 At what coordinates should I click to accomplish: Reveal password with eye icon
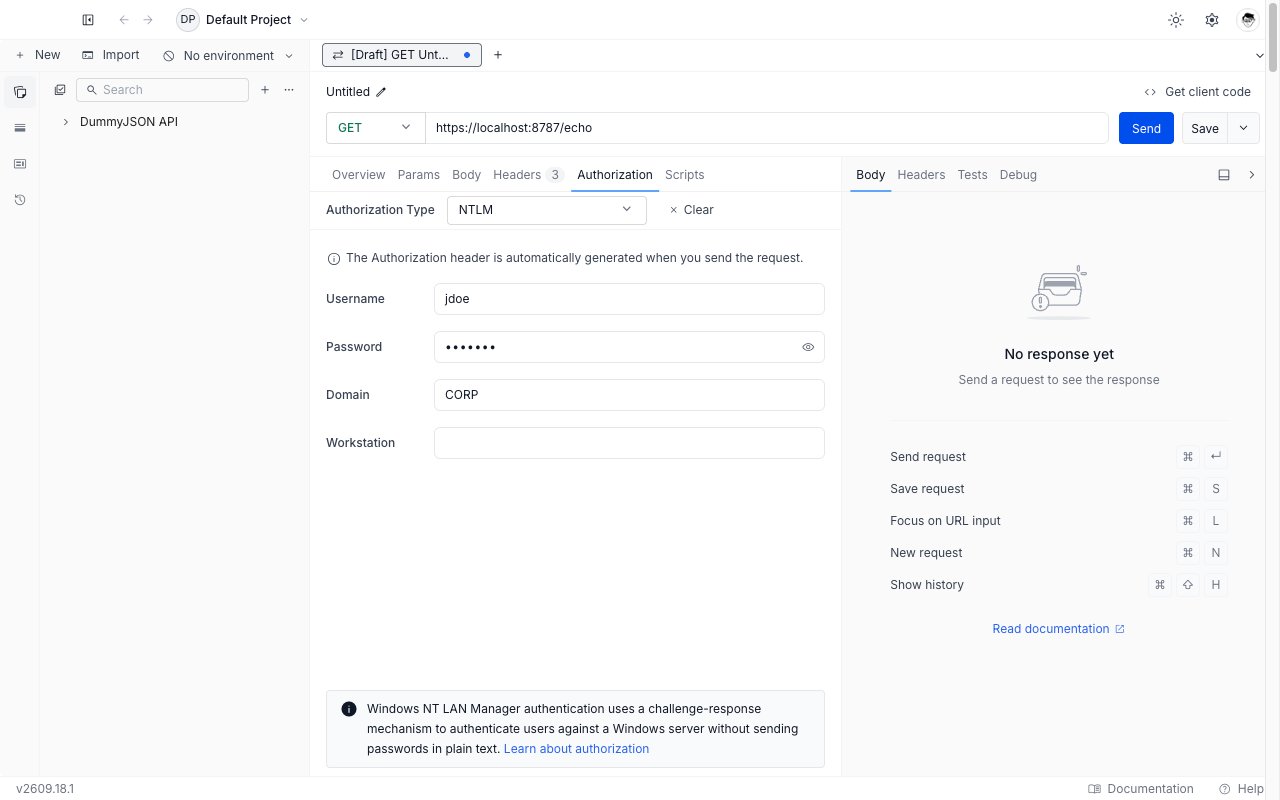click(808, 347)
